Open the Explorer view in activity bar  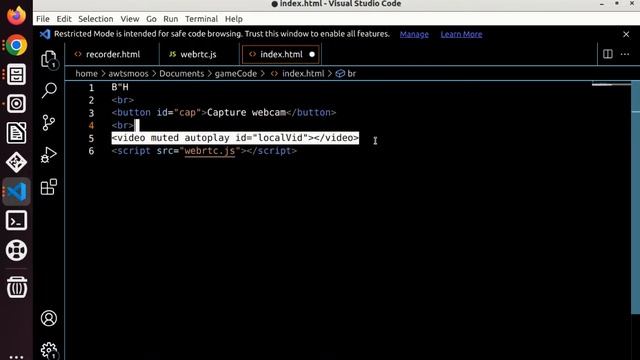click(49, 60)
